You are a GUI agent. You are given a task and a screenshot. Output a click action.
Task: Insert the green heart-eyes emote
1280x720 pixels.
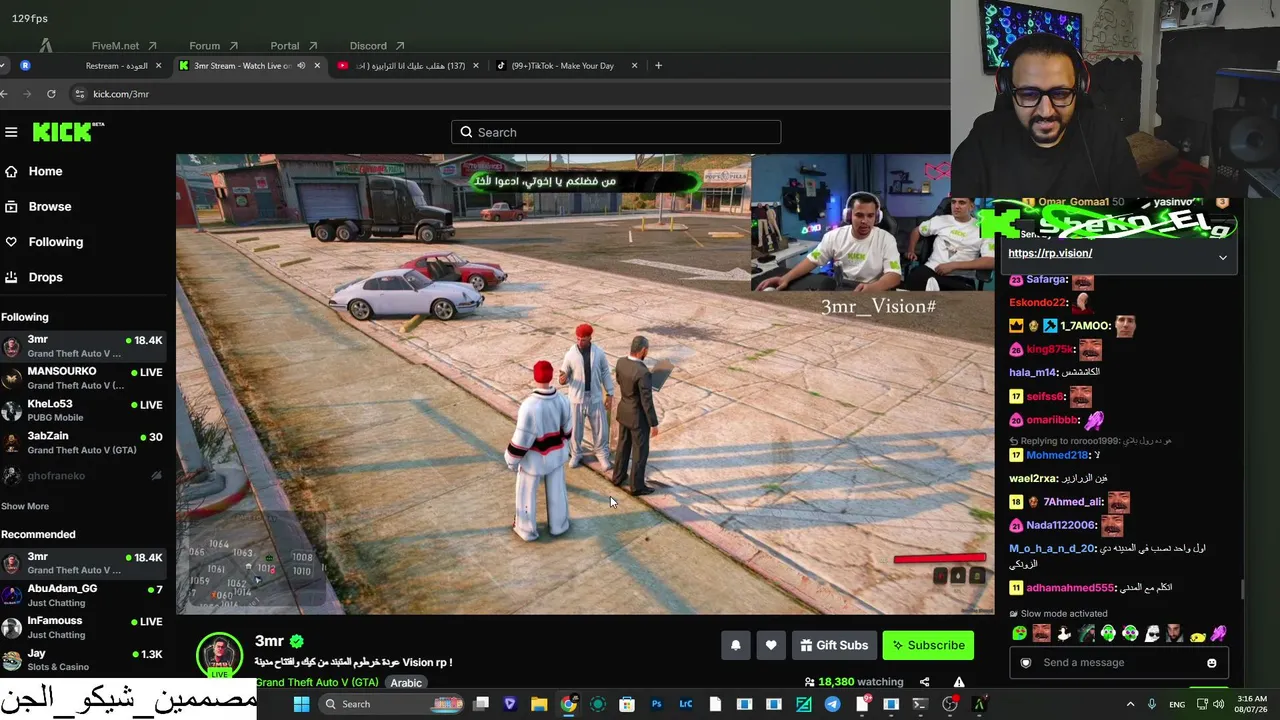click(x=1019, y=633)
